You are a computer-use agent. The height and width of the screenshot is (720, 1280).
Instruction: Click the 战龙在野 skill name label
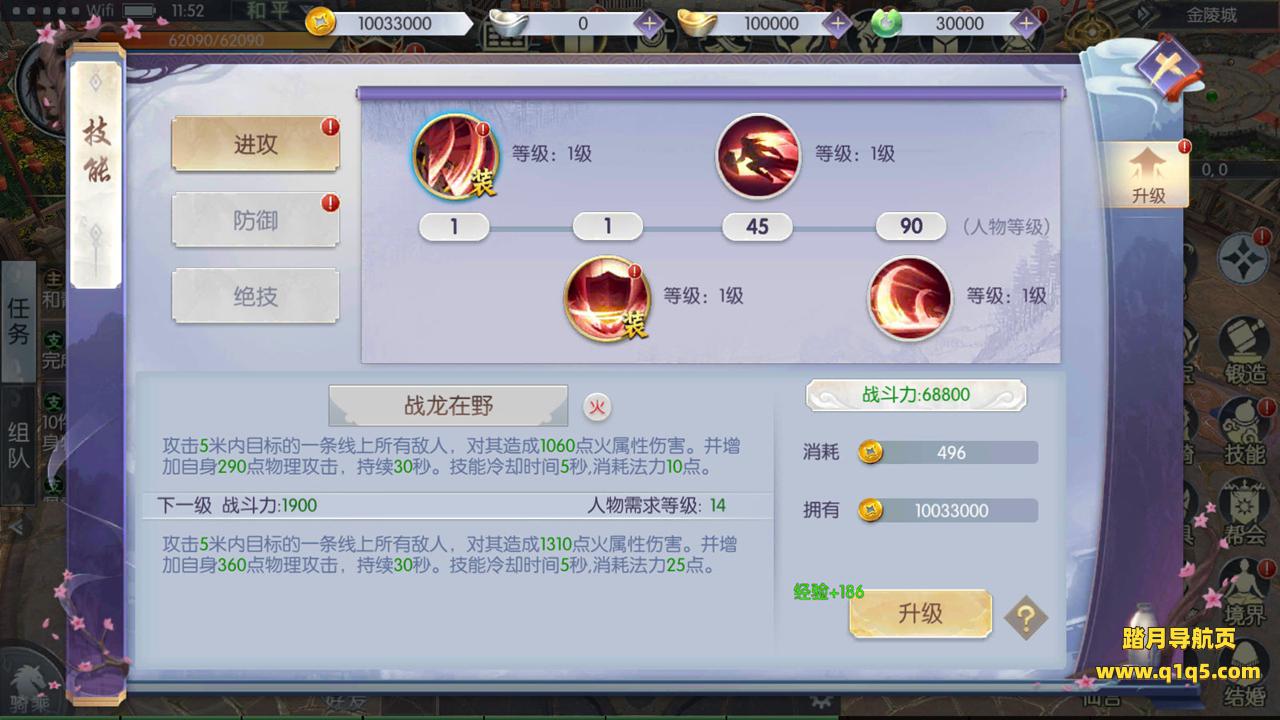coord(448,406)
